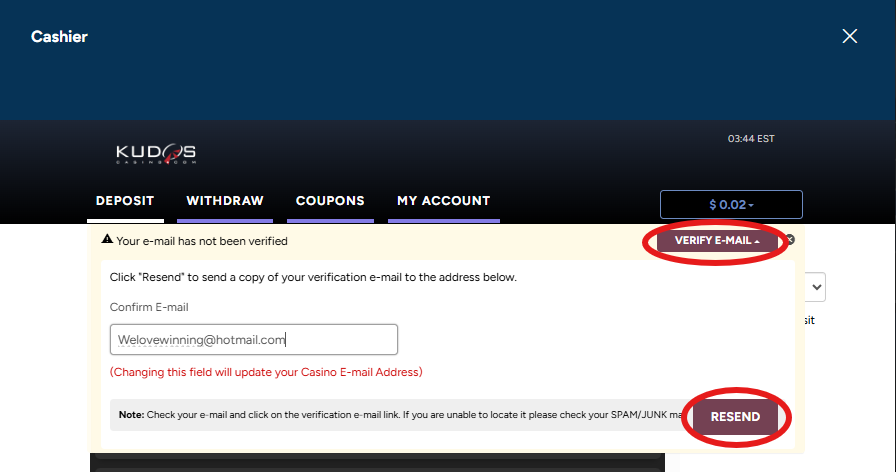Expand the $0.02 balance dropdown
The image size is (896, 472).
tap(731, 205)
